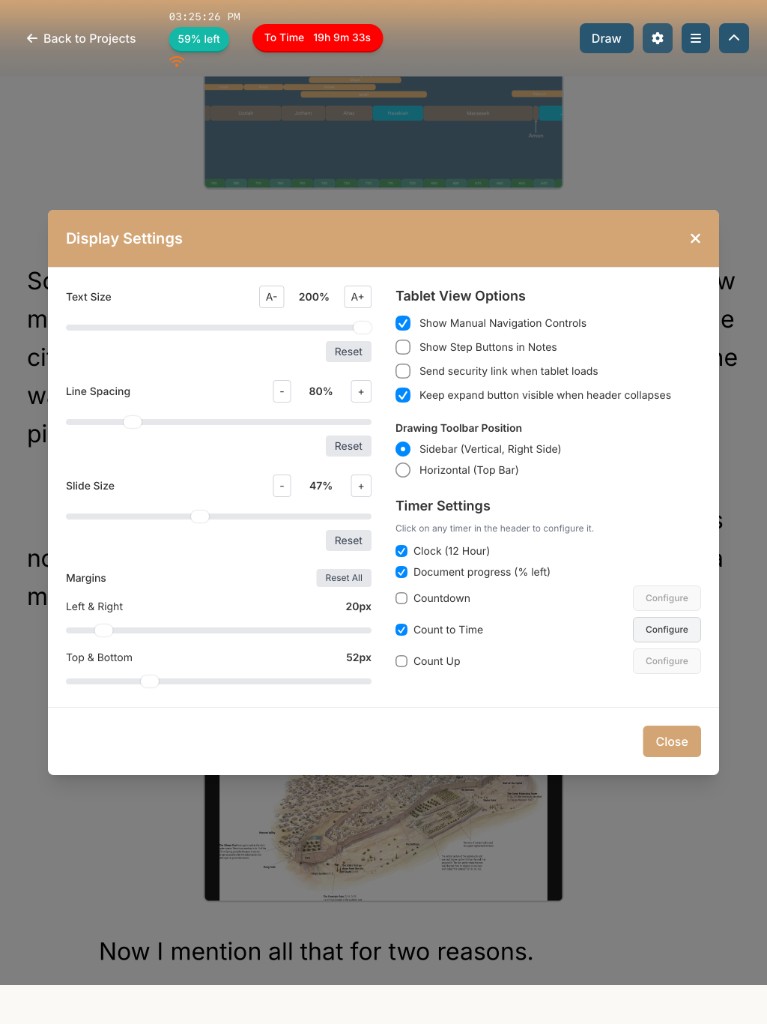Disable the Count to Time checkbox

click(x=402, y=630)
